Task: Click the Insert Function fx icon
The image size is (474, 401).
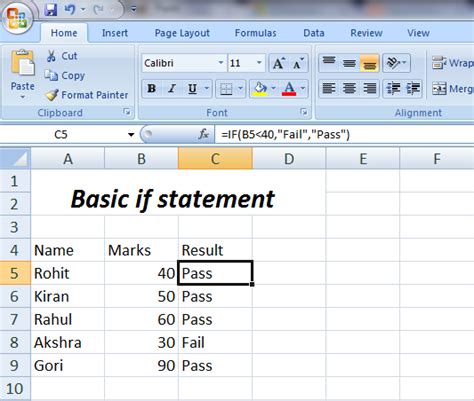Action: 203,134
